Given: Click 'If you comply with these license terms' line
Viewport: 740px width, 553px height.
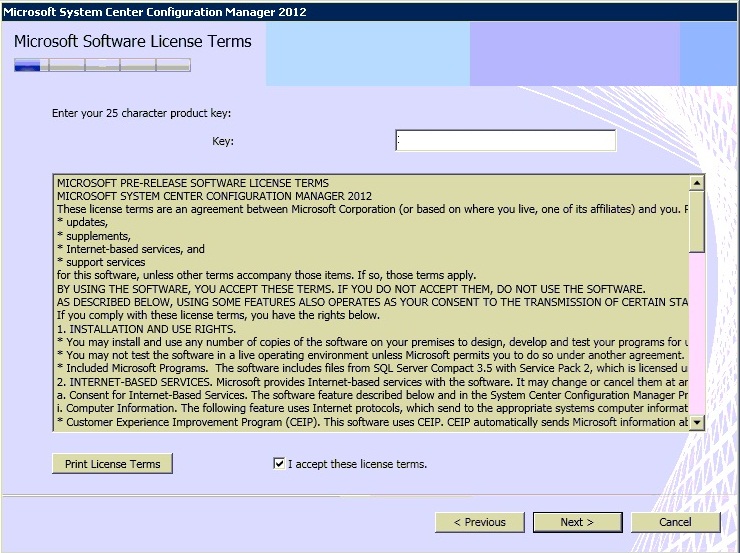Looking at the screenshot, I should click(218, 315).
